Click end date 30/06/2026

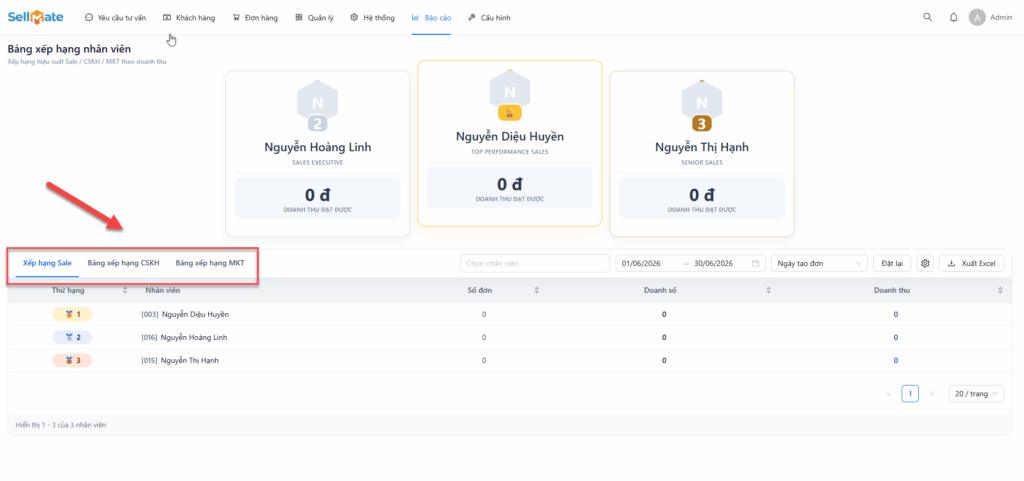(x=713, y=264)
